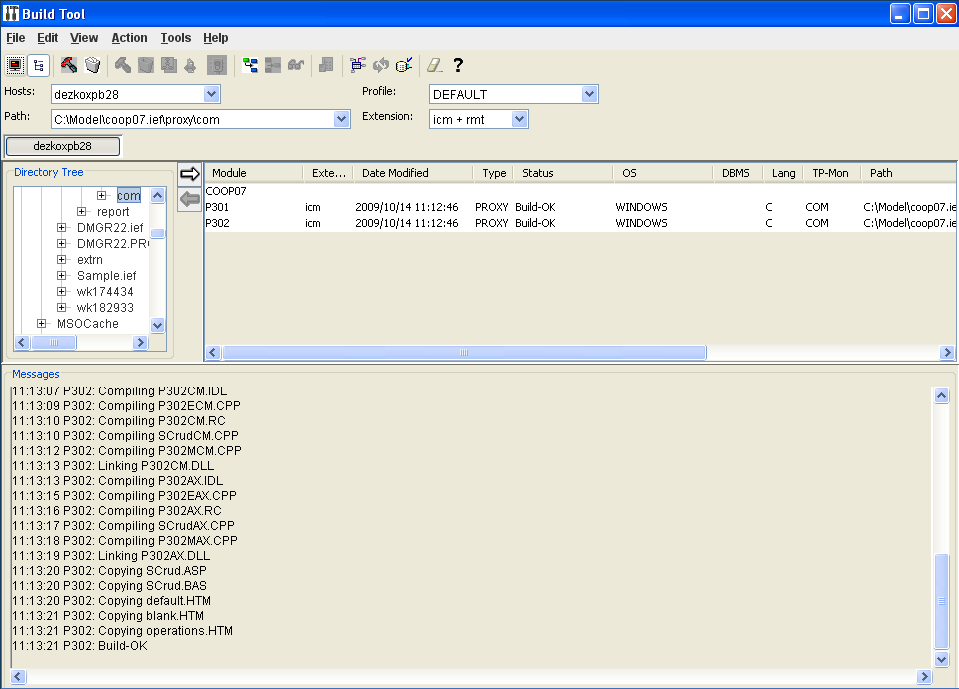The height and width of the screenshot is (689, 959).
Task: Click the eraser icon in toolbar
Action: point(434,65)
